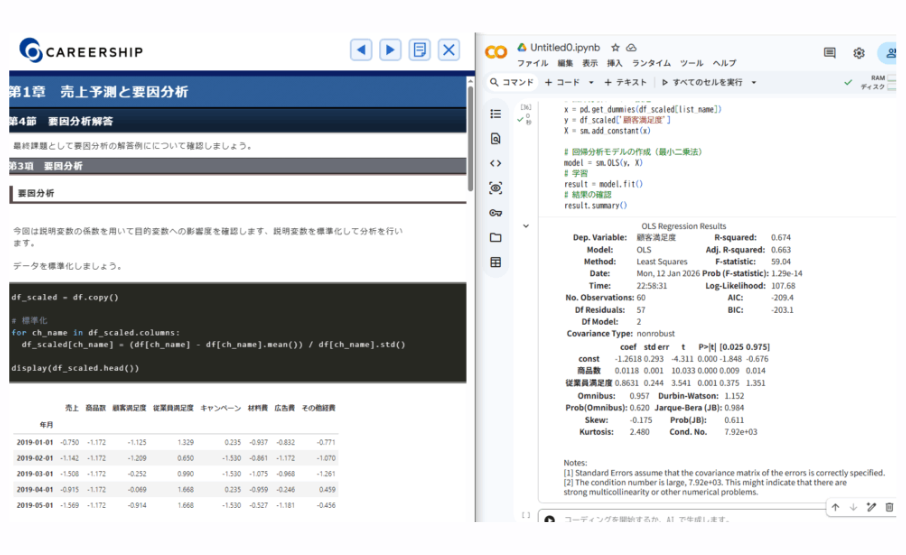This screenshot has width=906, height=555.
Task: Advance to next CAREERSHIP lesson page
Action: pos(391,50)
